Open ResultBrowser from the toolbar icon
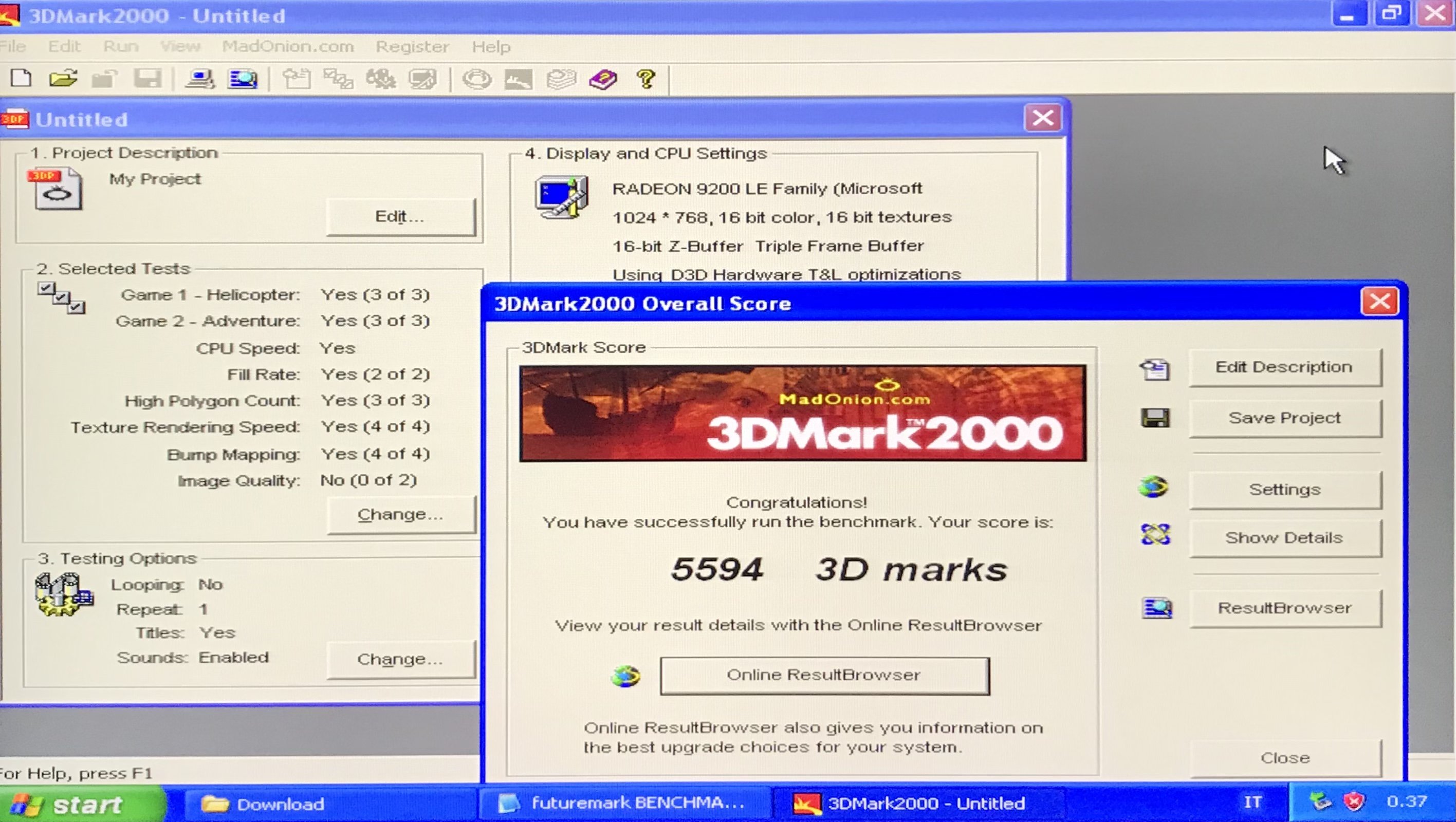1456x822 pixels. [243, 79]
